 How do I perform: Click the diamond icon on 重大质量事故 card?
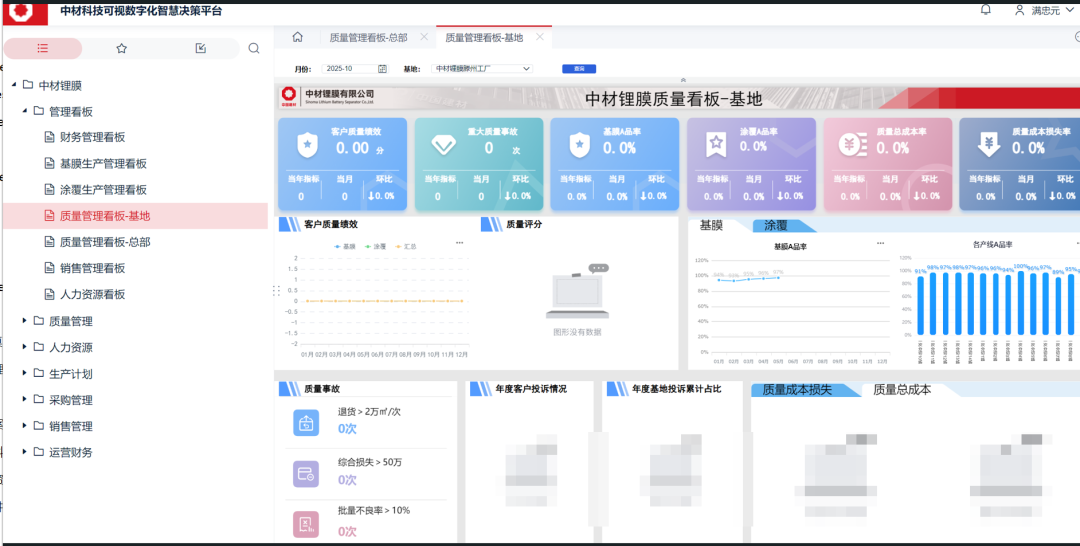point(444,145)
